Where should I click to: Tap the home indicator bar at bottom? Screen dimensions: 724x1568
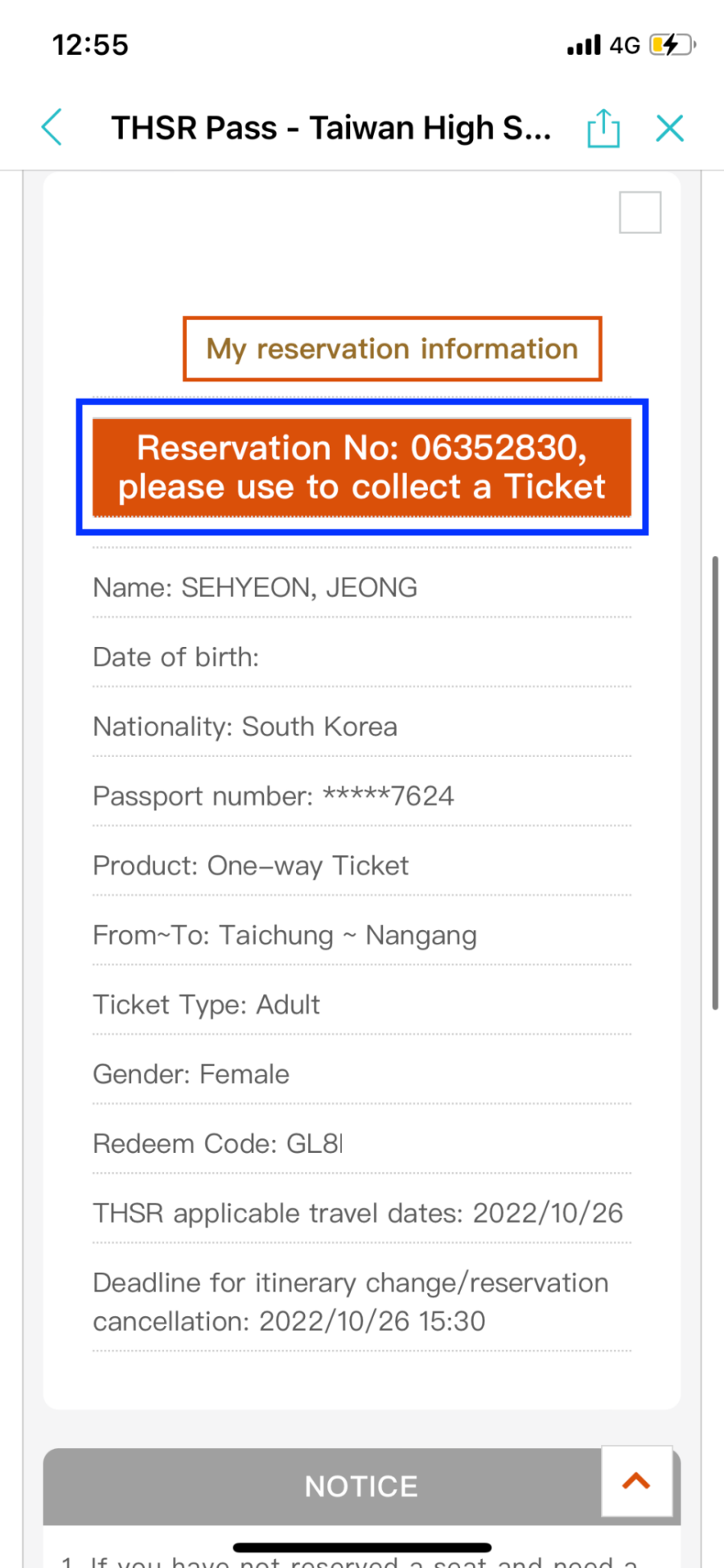click(362, 1547)
